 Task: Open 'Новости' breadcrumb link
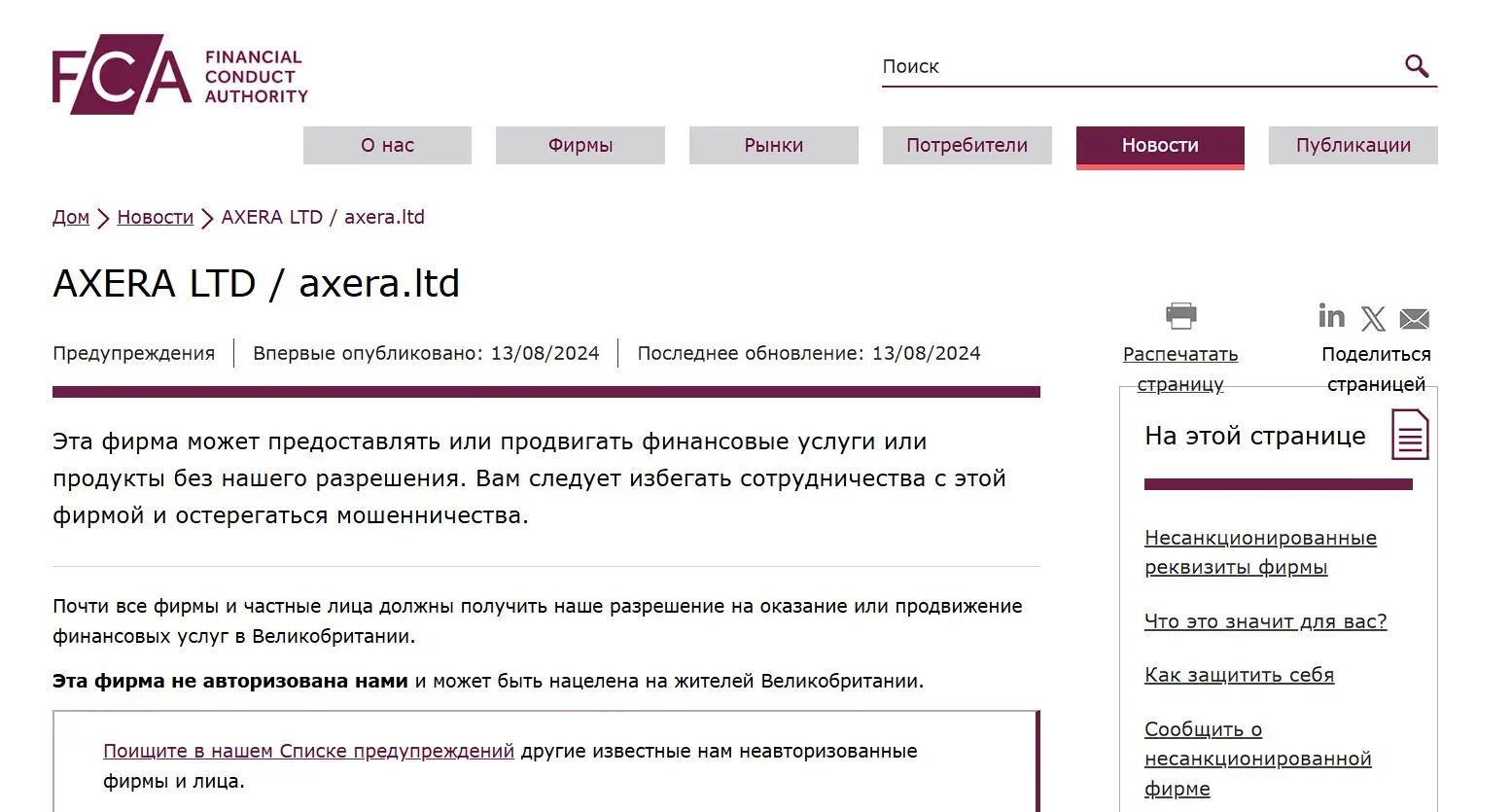point(155,216)
